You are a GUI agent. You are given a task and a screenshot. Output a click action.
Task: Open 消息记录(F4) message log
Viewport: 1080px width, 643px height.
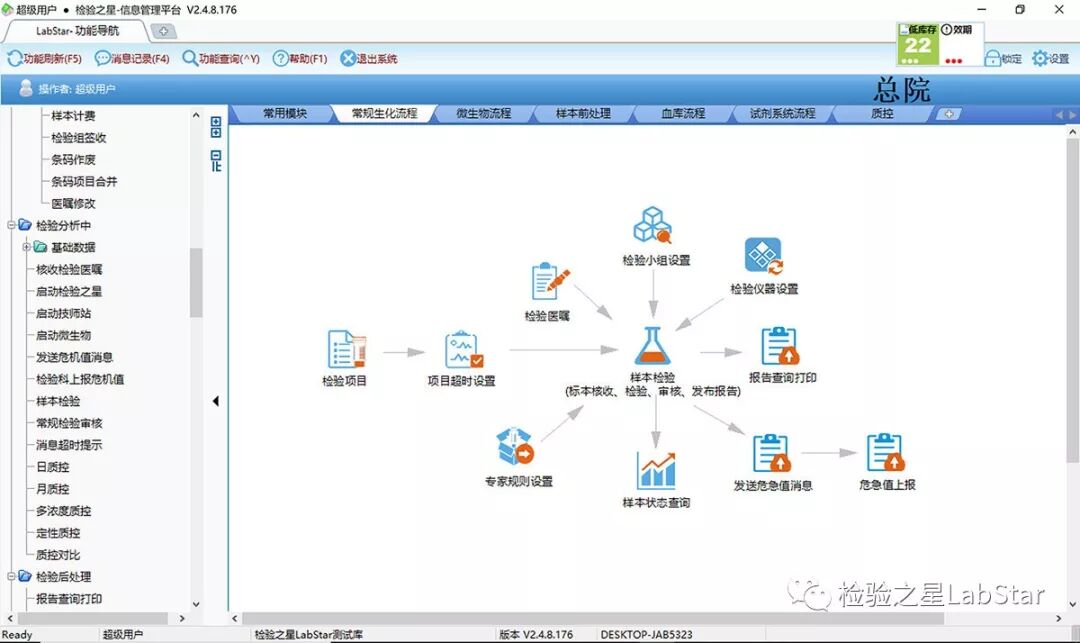click(132, 59)
